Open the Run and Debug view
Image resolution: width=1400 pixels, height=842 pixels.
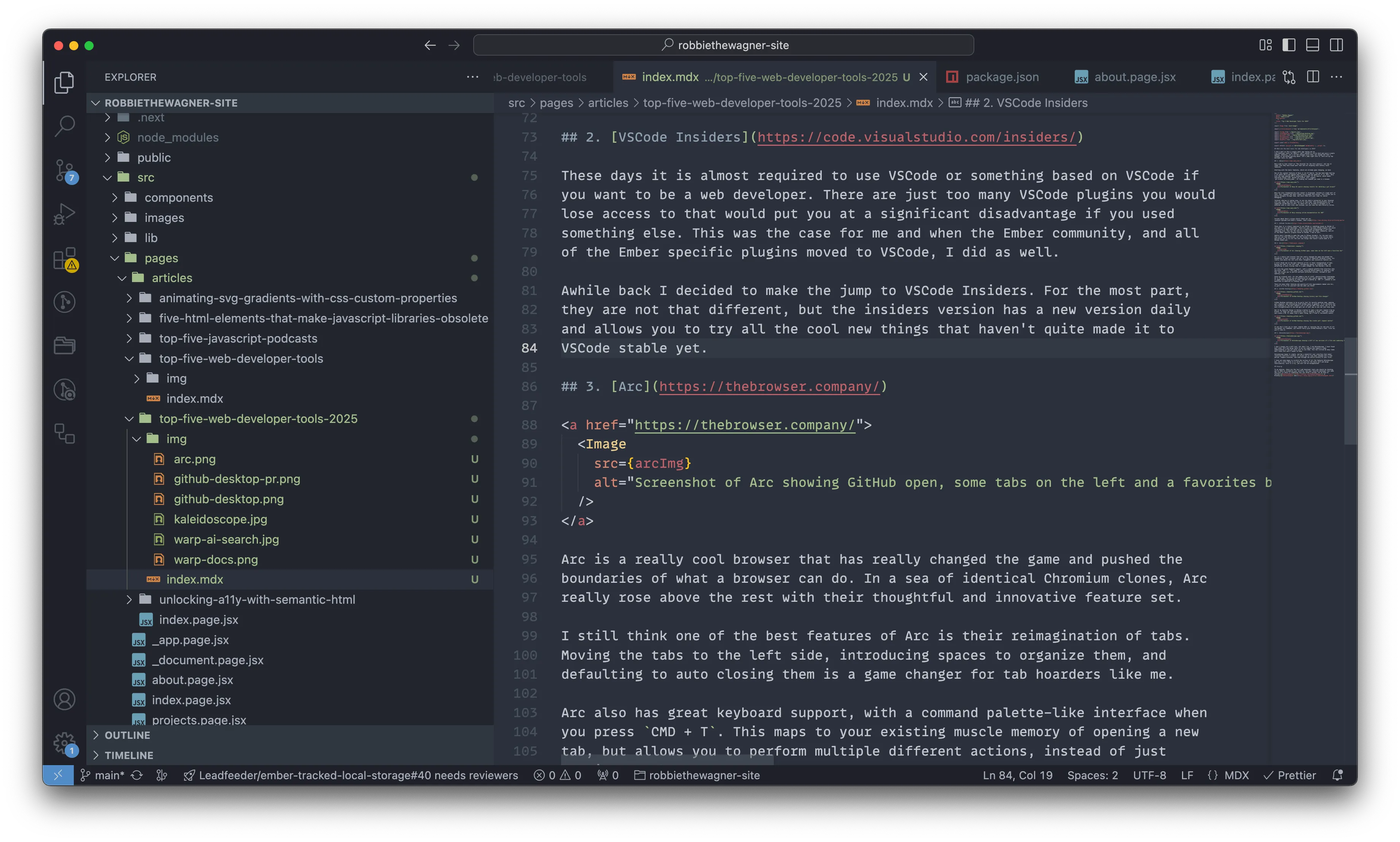point(64,214)
